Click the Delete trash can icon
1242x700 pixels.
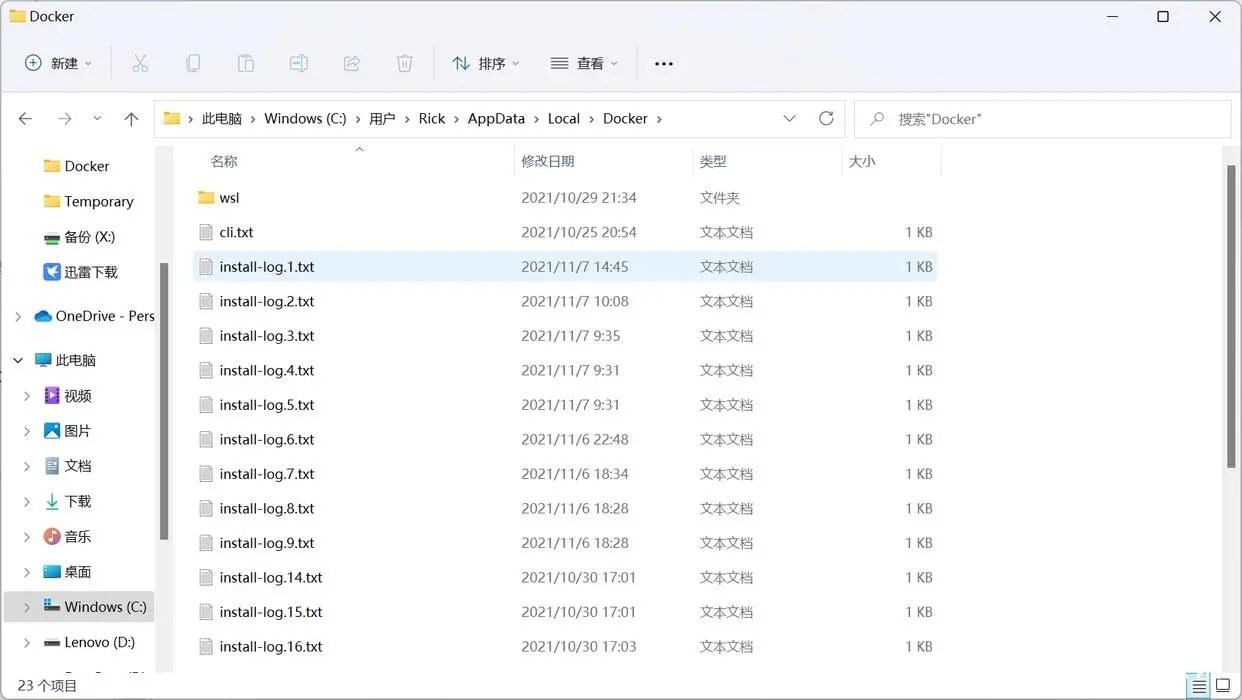click(x=405, y=63)
